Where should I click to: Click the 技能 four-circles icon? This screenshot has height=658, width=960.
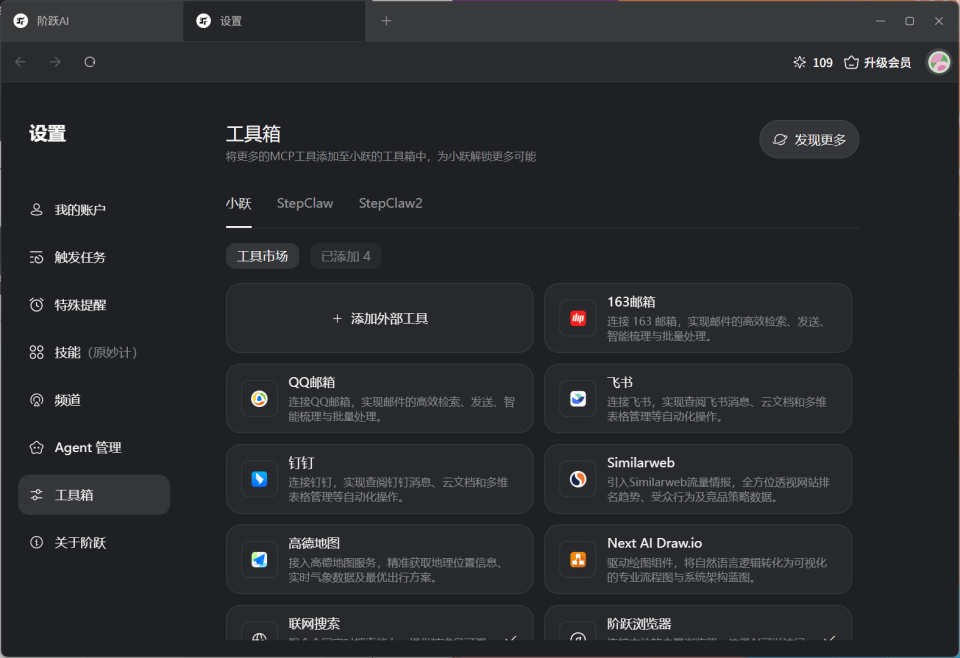tap(37, 353)
